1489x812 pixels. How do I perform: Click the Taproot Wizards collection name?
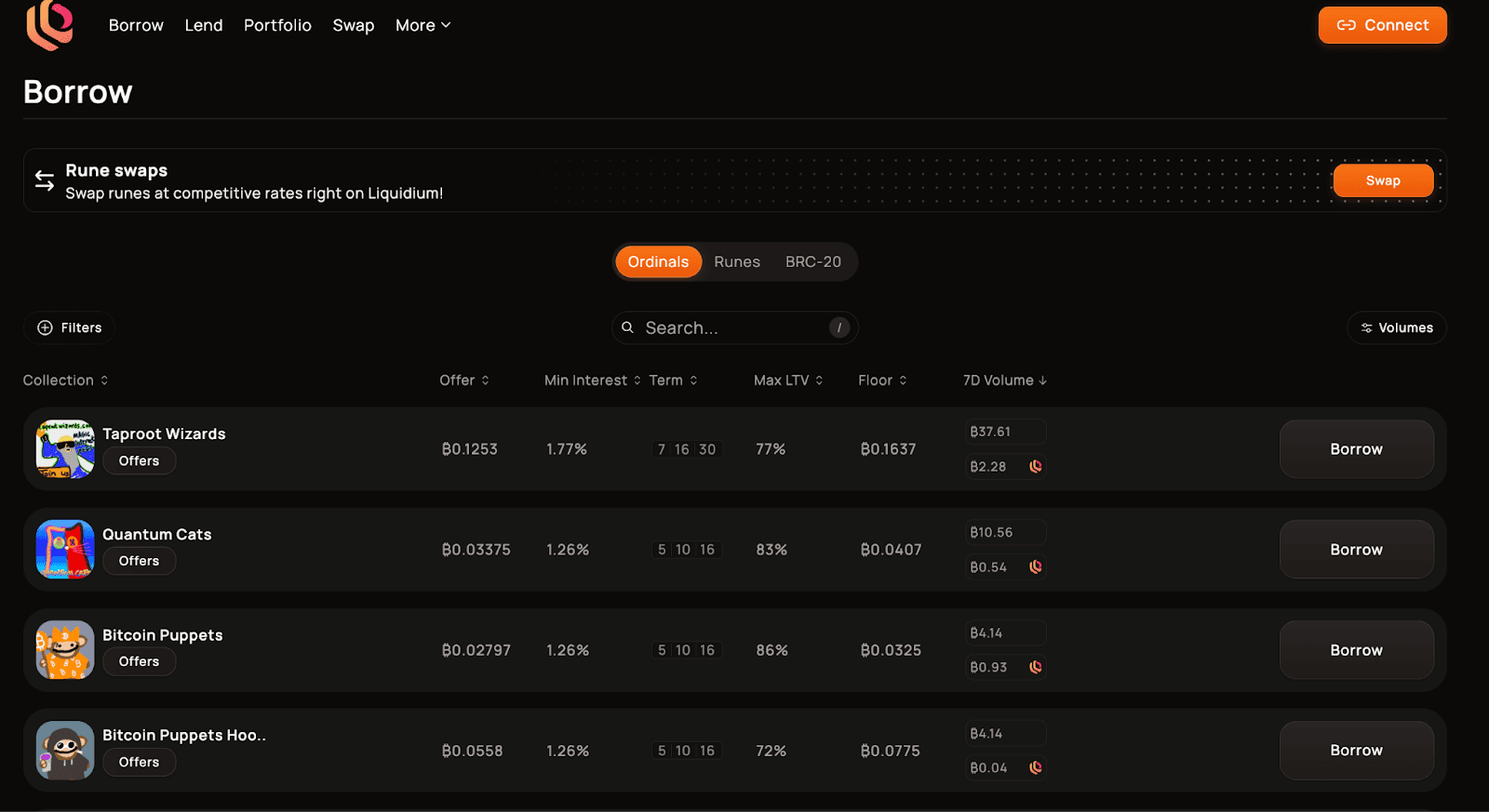(x=164, y=434)
